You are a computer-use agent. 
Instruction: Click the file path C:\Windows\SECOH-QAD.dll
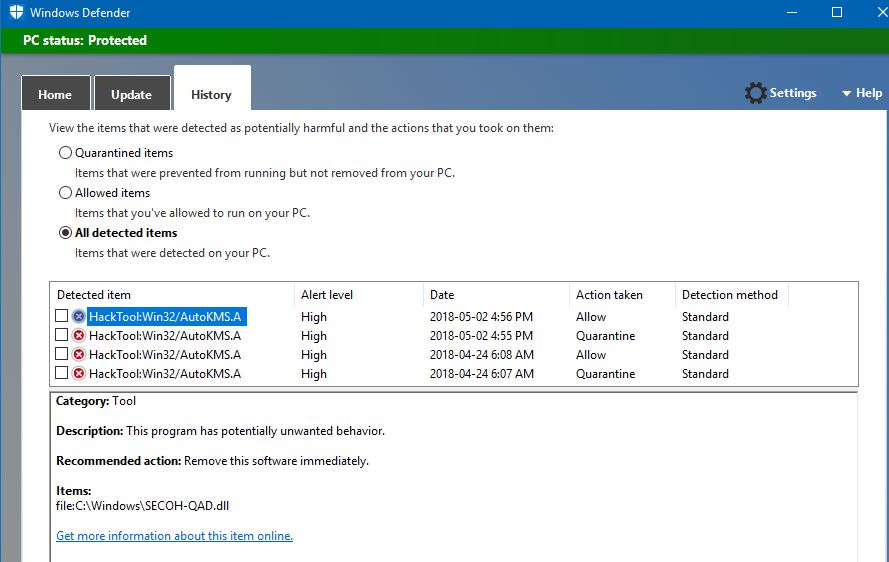click(x=142, y=506)
